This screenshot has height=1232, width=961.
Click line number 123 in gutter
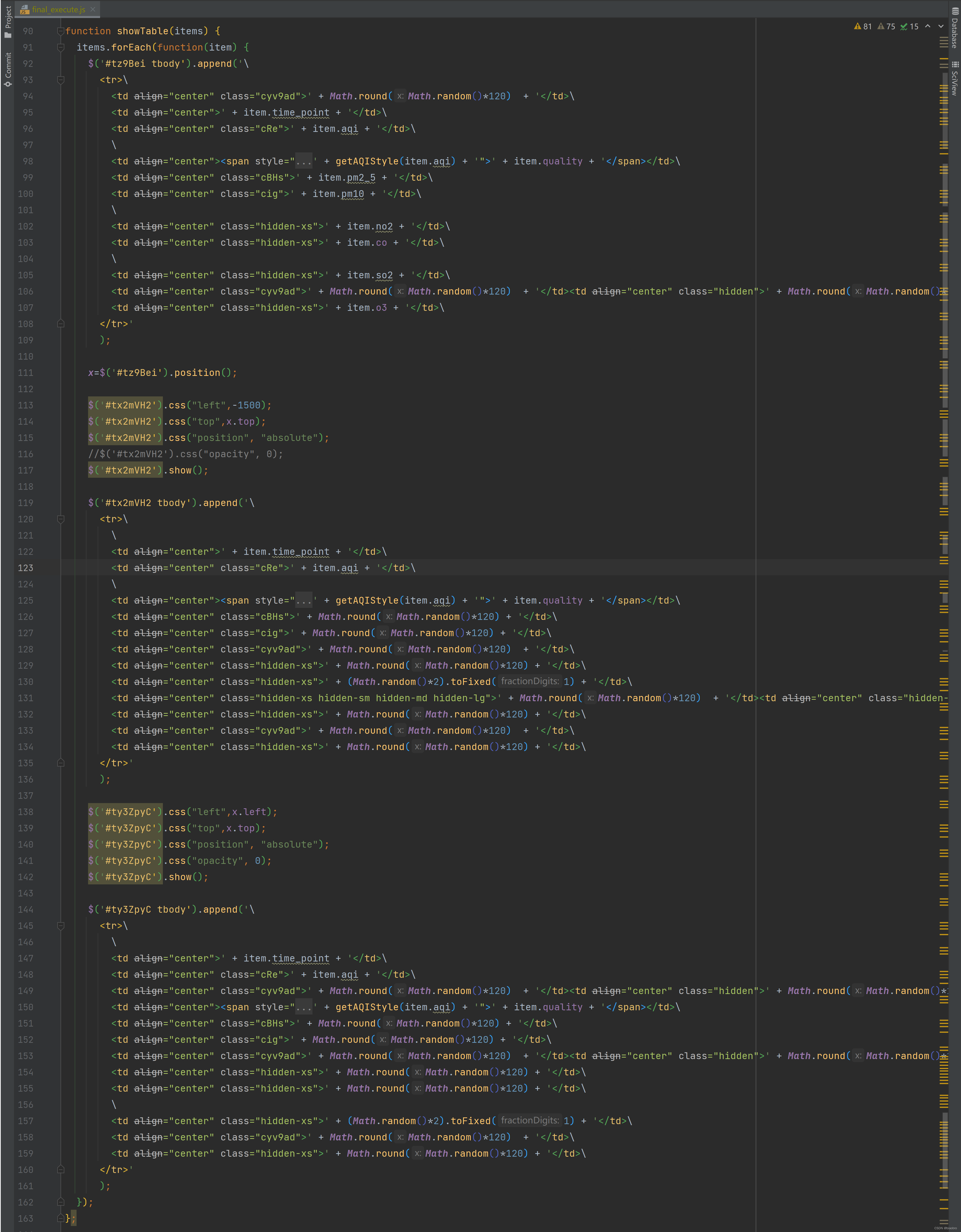coord(25,568)
